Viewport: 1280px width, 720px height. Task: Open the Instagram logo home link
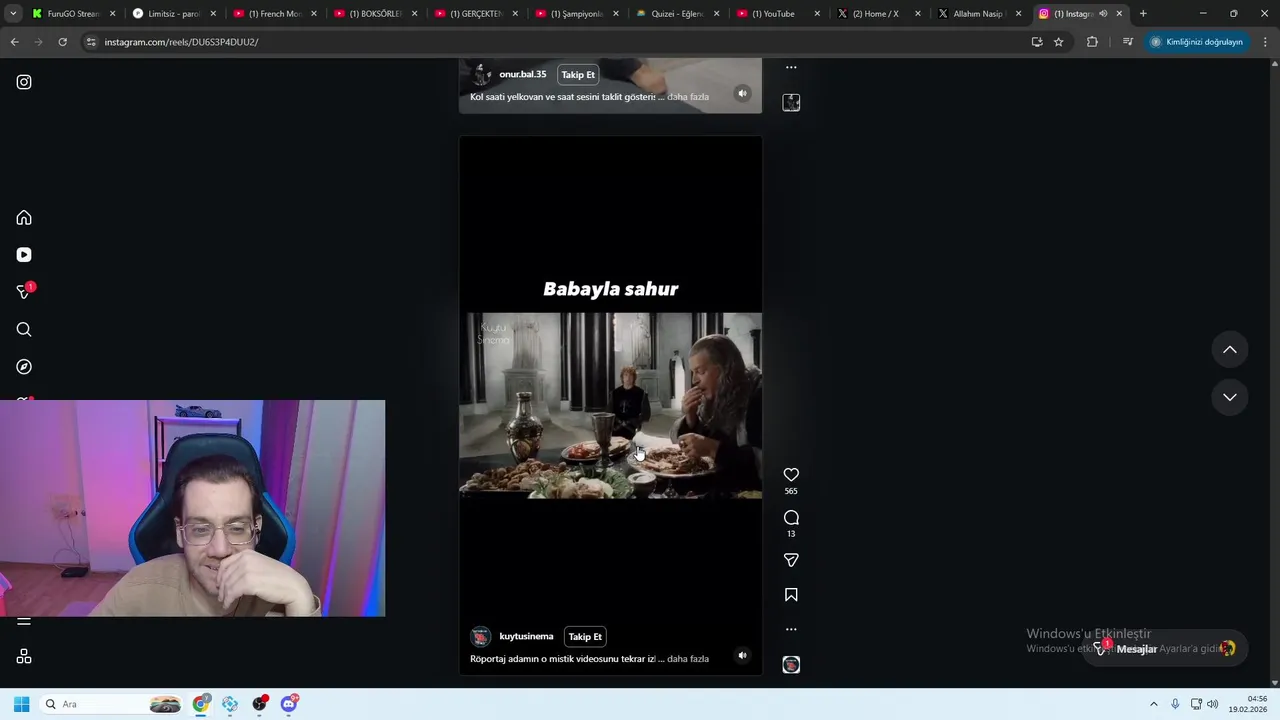(24, 82)
